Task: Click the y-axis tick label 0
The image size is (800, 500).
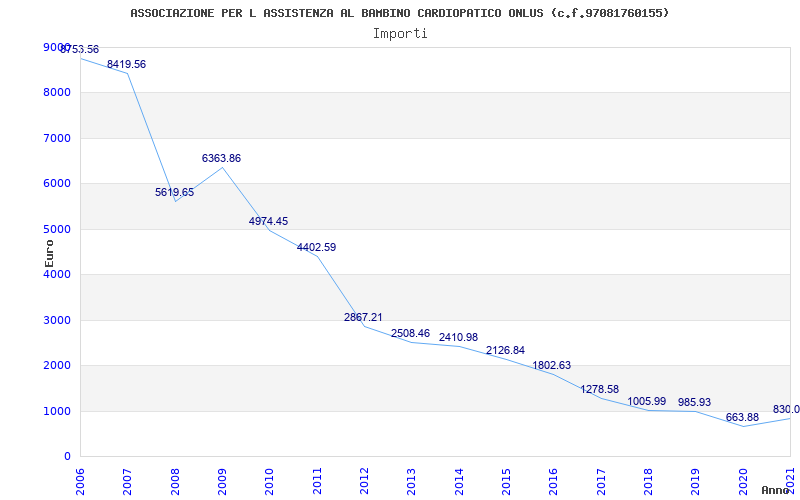Action: (68, 457)
